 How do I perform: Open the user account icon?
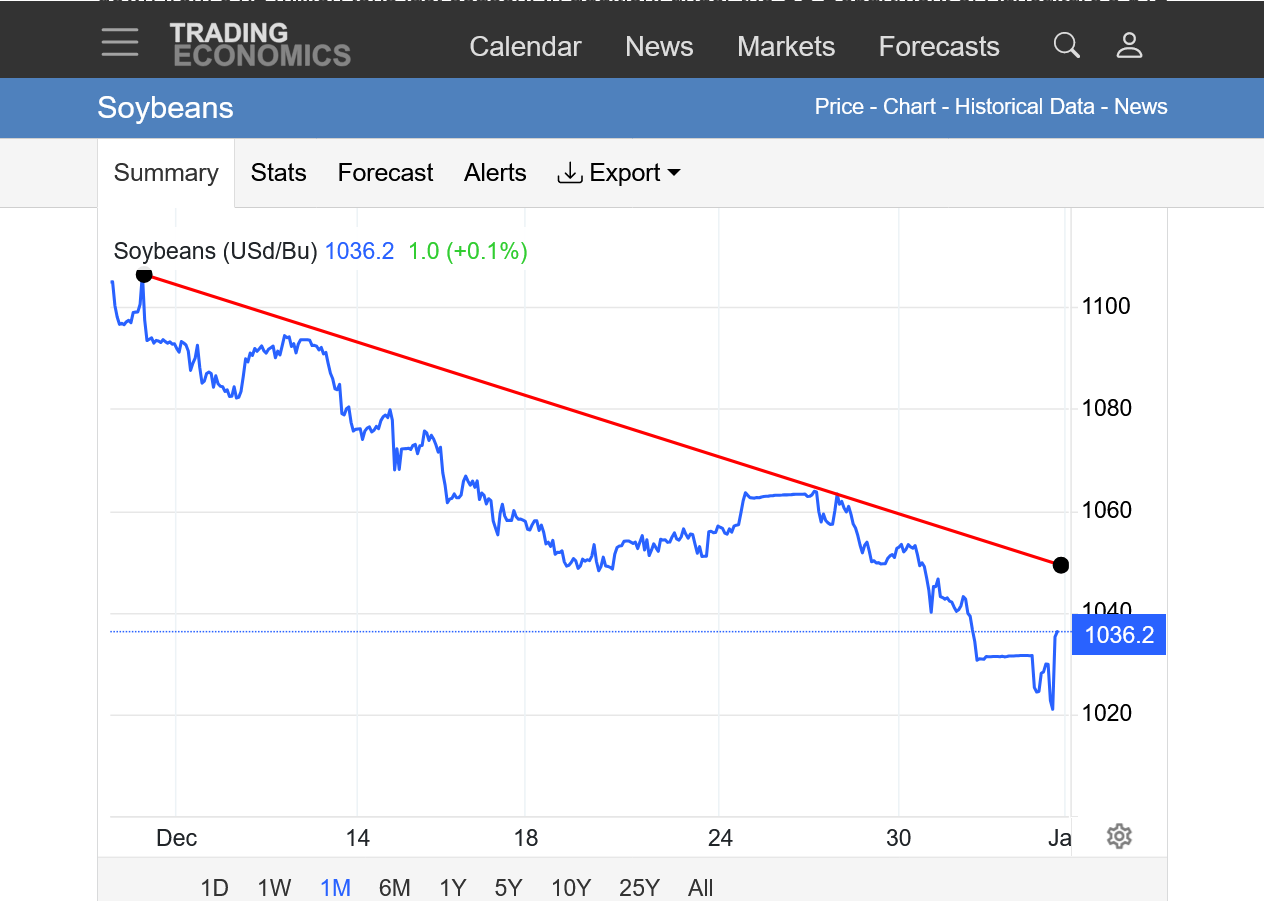[x=1129, y=46]
